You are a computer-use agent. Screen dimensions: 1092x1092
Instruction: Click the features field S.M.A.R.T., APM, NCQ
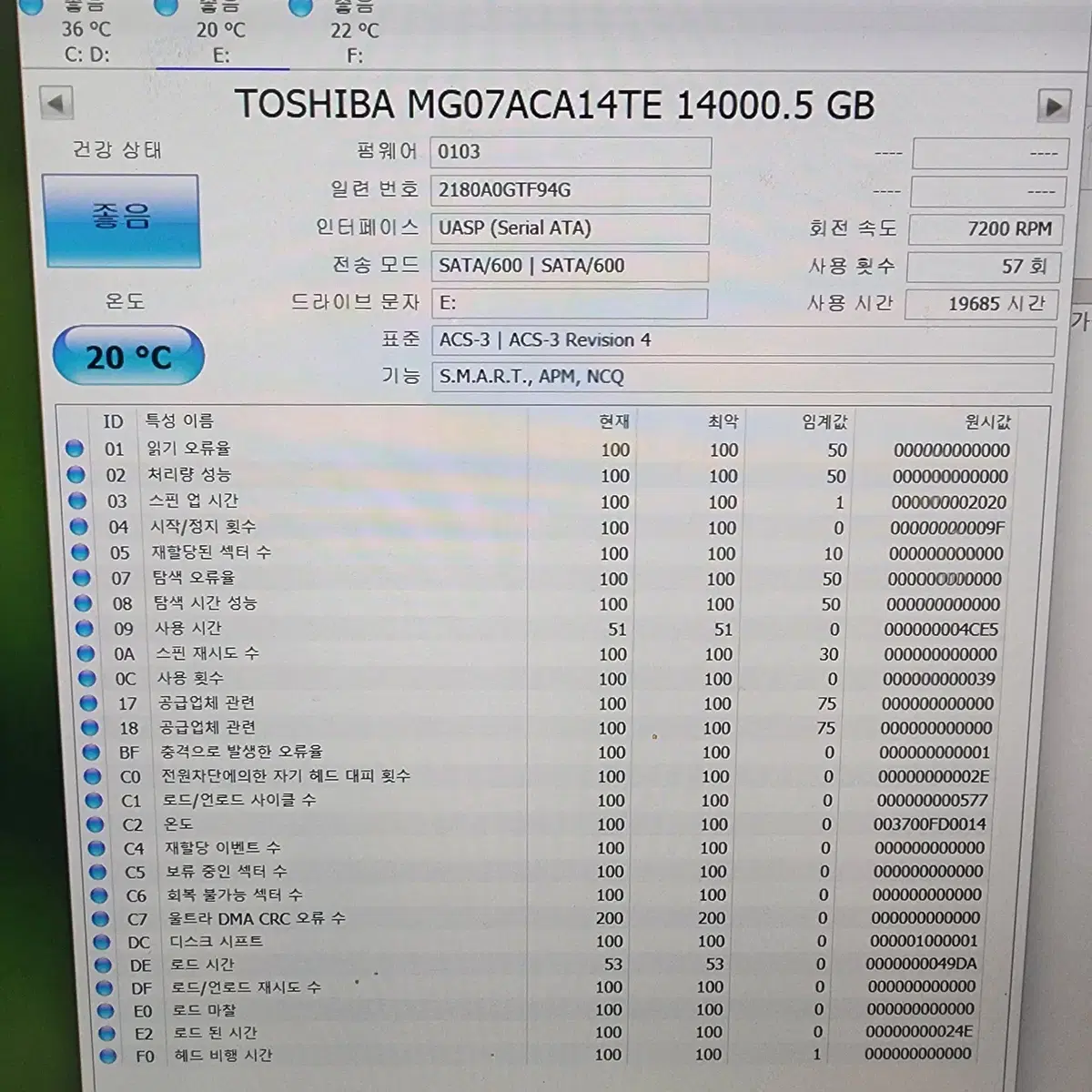click(742, 377)
